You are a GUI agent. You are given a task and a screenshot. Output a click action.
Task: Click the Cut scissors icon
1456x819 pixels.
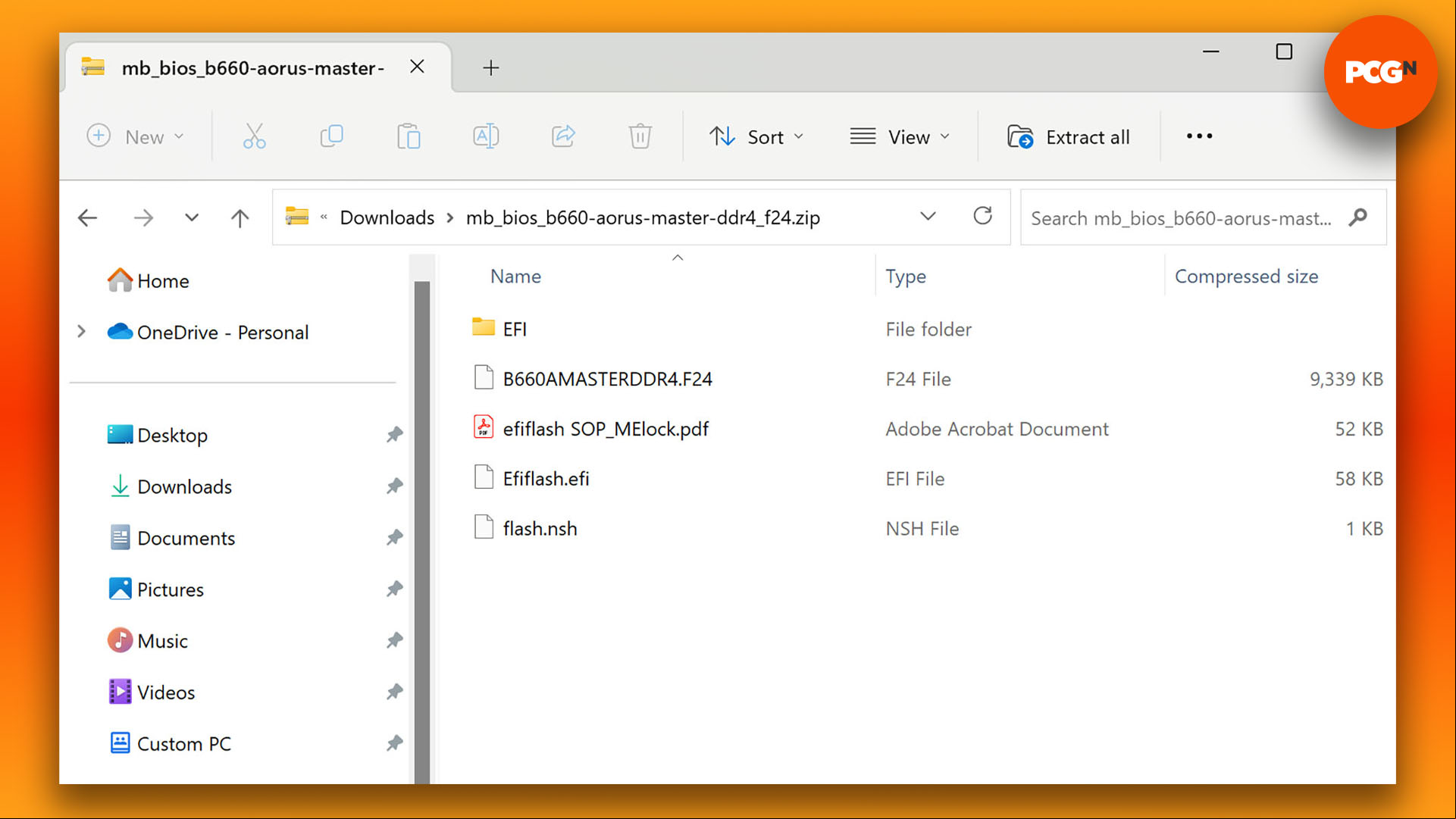click(254, 136)
